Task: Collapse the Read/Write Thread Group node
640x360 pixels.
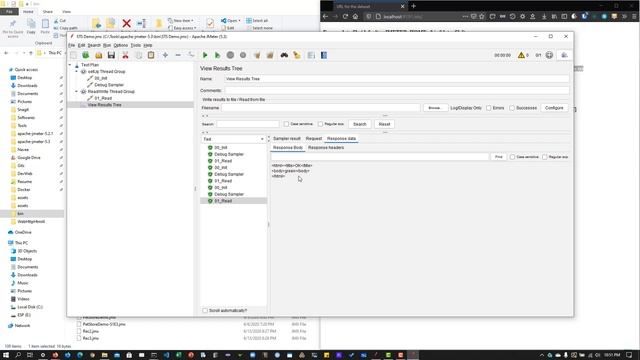Action: [76, 91]
